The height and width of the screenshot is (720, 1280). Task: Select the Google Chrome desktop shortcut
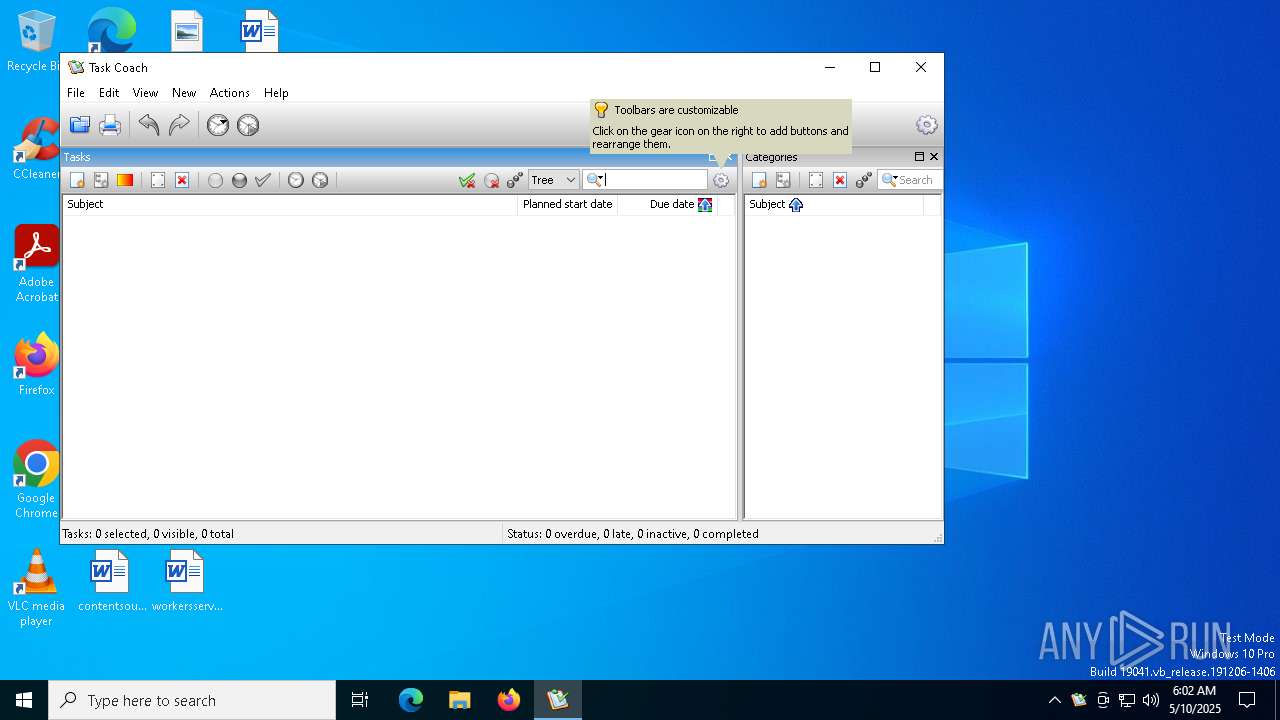point(36,479)
